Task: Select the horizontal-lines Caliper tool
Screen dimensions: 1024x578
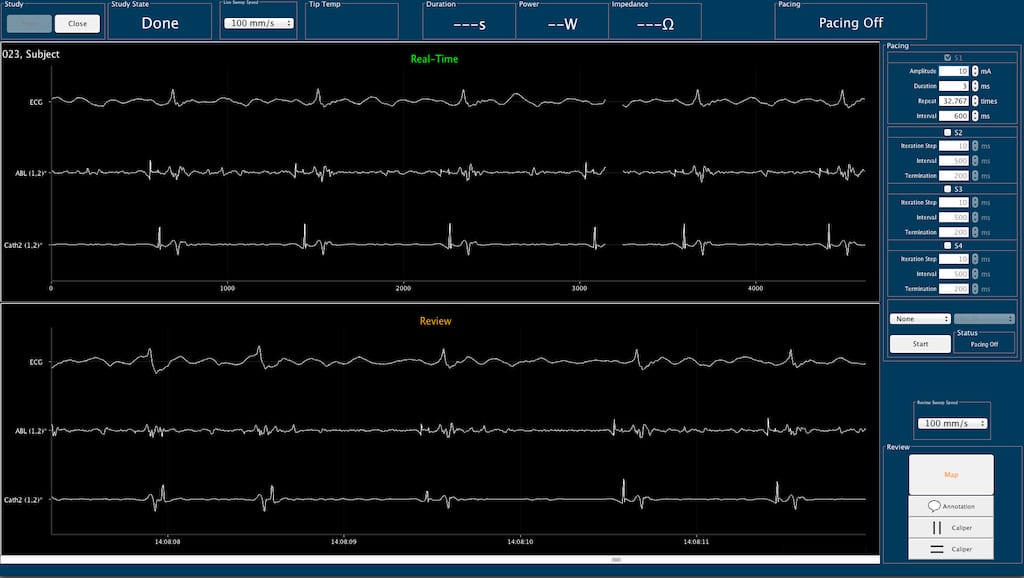Action: pyautogui.click(x=951, y=549)
